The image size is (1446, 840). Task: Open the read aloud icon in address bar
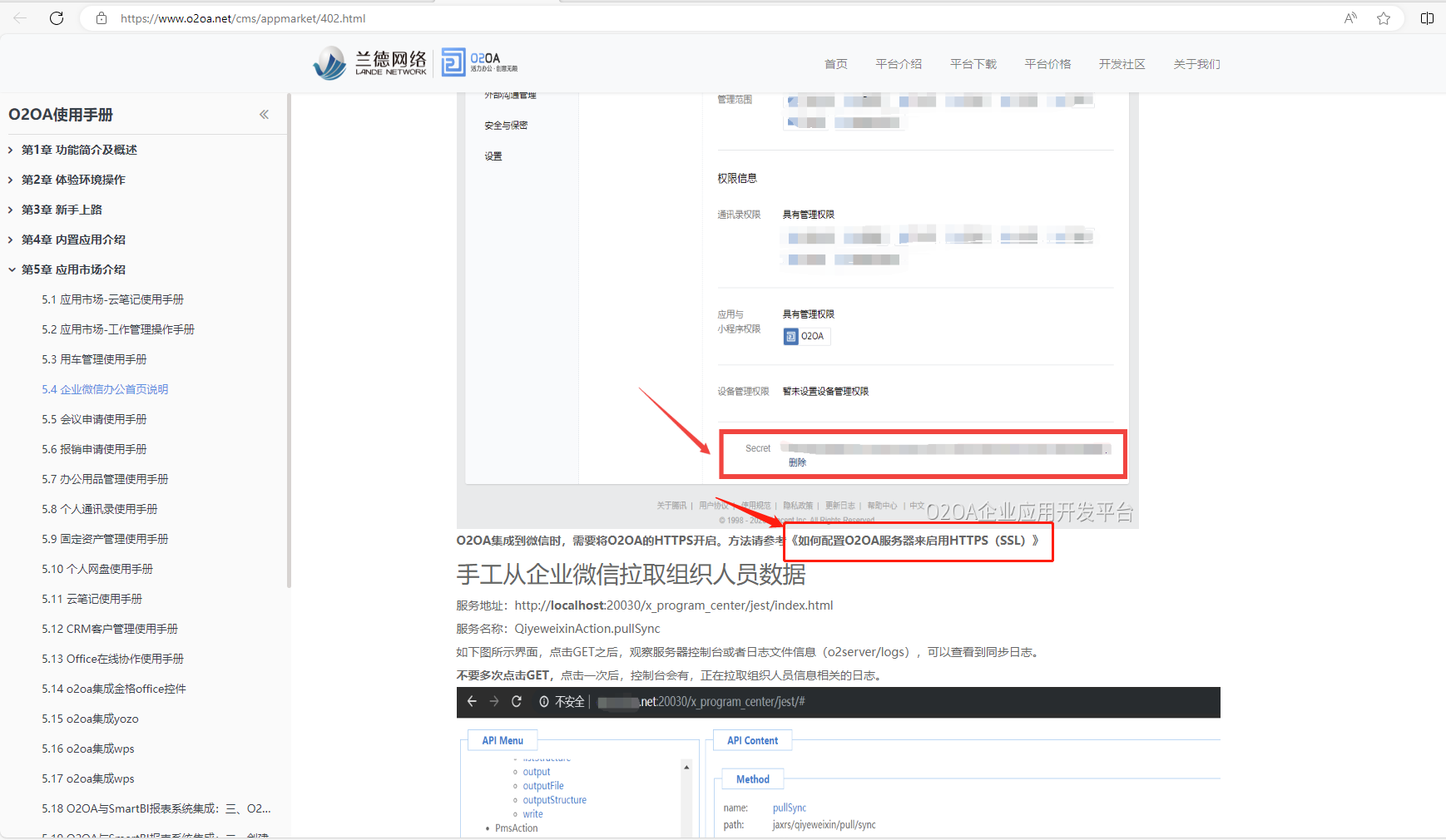pos(1350,18)
